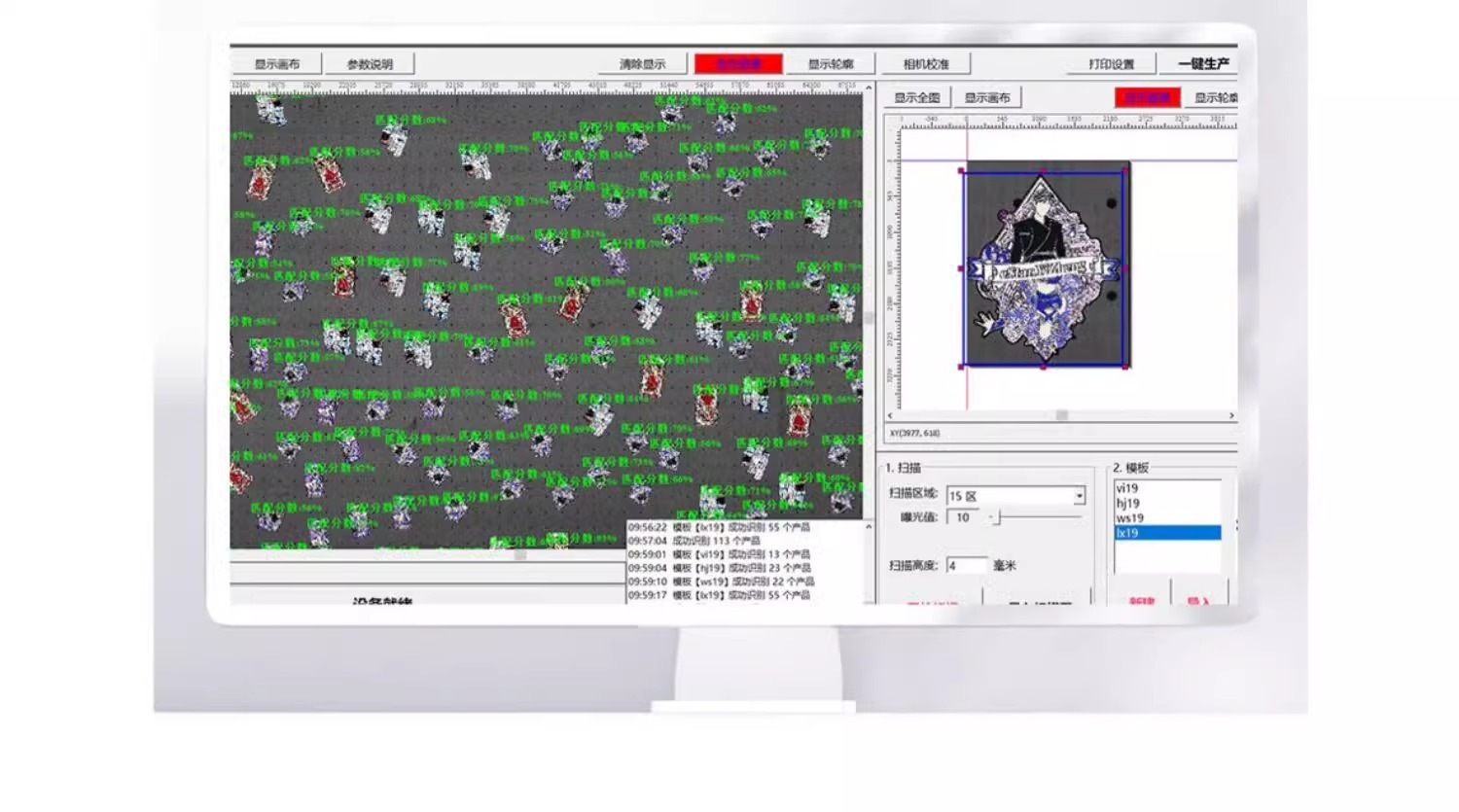Click the 09:59:17 log entry
Viewport: 1459px width, 812px height.
(719, 595)
